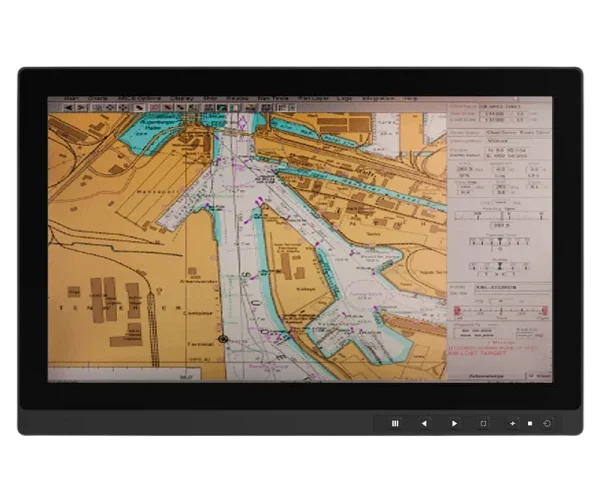The width and height of the screenshot is (600, 500).
Task: Open the Help menu
Action: pos(410,99)
